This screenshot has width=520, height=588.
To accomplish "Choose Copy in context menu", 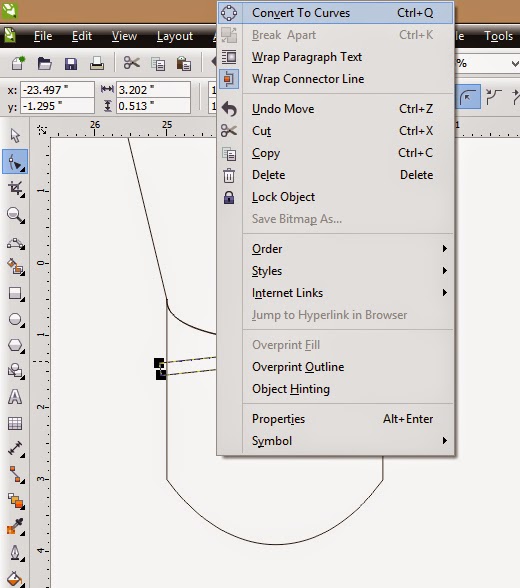I will (336, 153).
